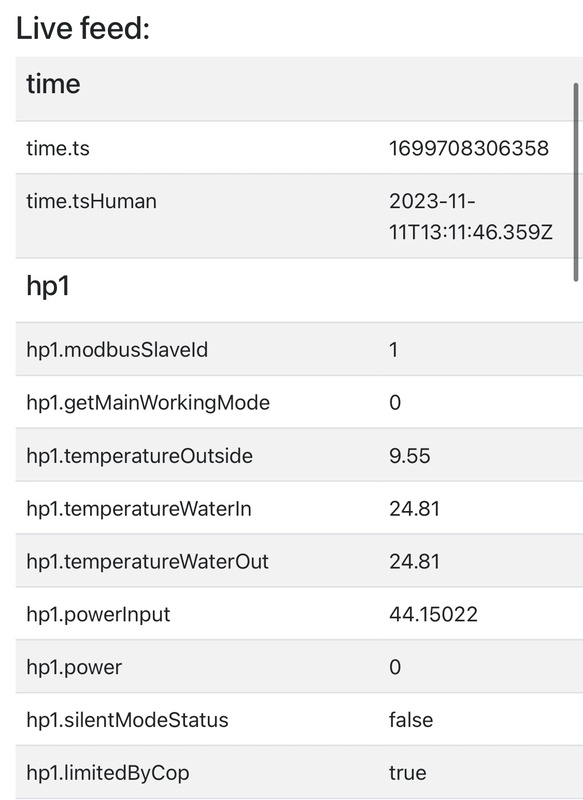Select the hp1.powerInput label
Screen dimensions: 583x800
[x=98, y=614]
